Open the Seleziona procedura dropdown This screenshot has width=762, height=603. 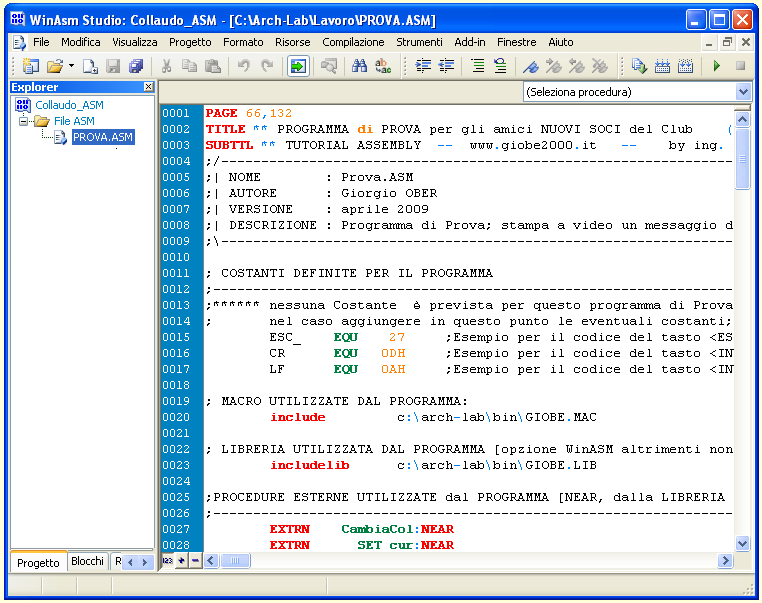pyautogui.click(x=742, y=92)
